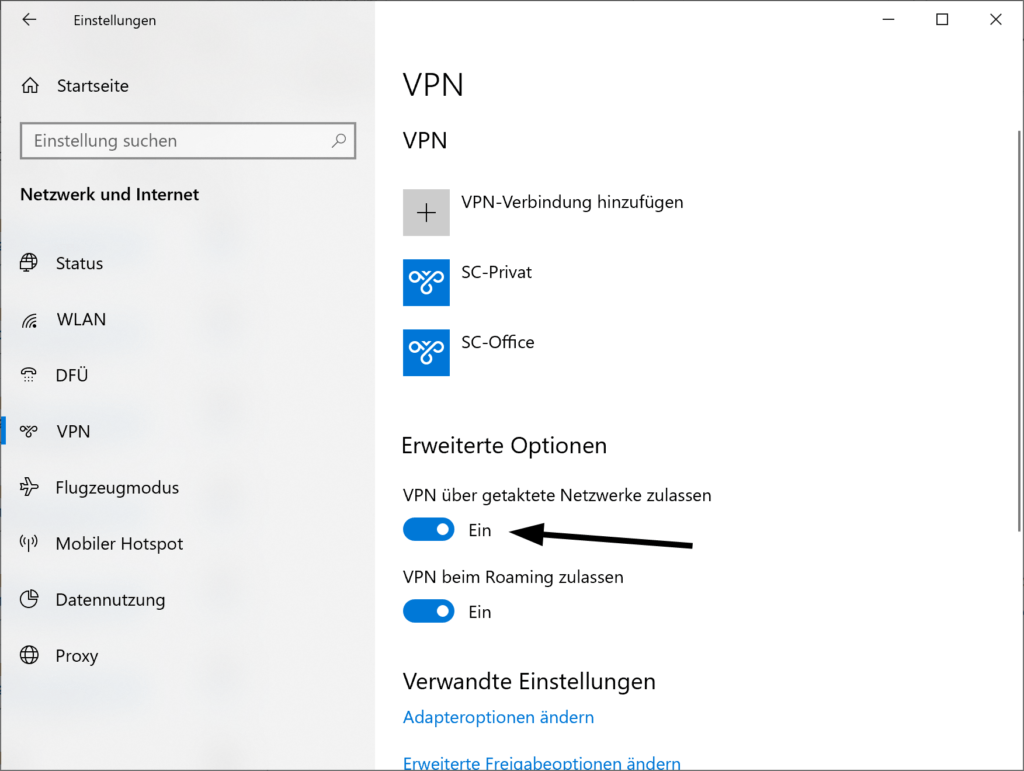Click the Mobiler Hotspot icon

pos(30,544)
